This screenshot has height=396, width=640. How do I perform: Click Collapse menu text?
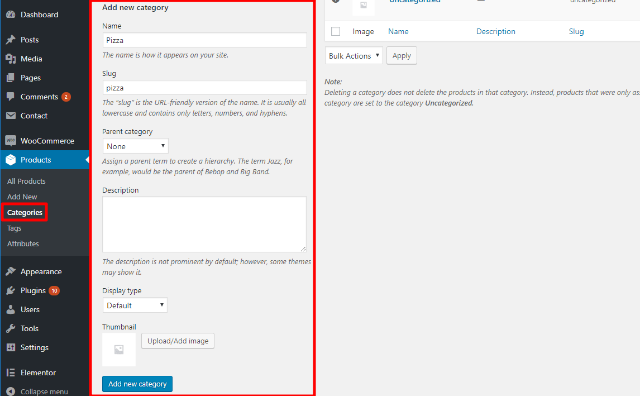(x=44, y=392)
